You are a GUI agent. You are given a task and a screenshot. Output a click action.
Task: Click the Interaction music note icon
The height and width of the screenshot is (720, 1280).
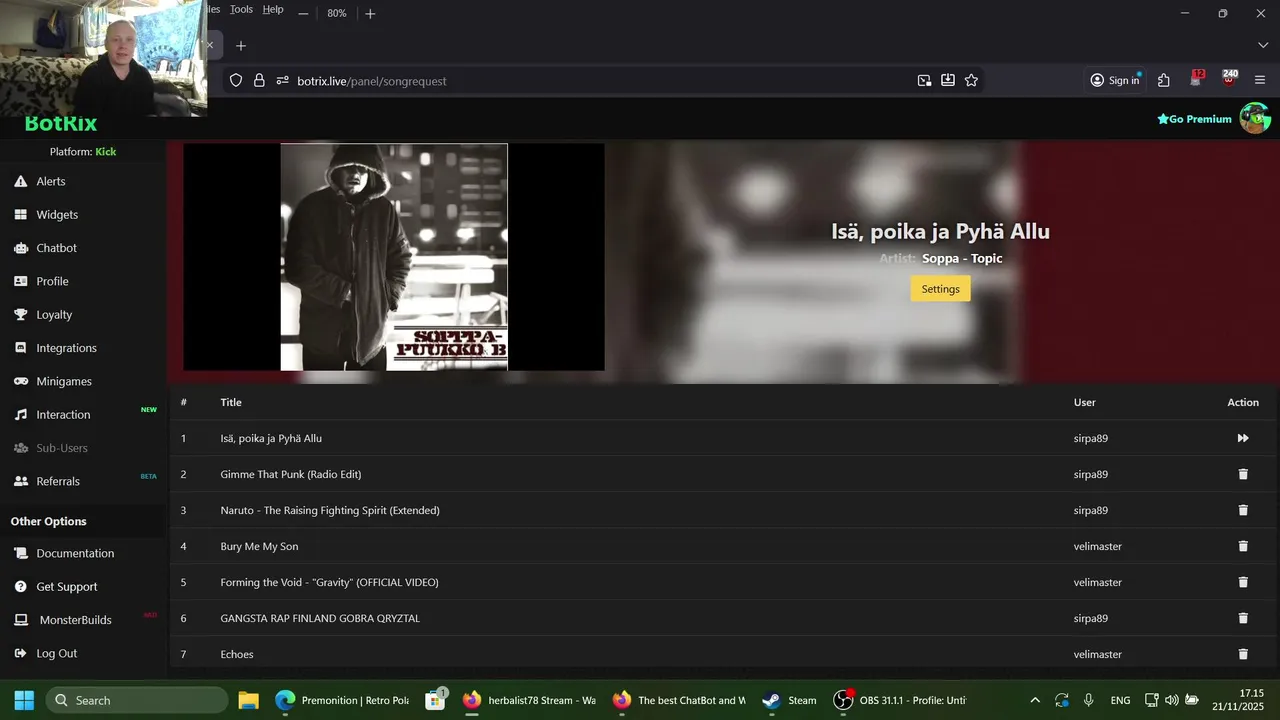pos(20,414)
